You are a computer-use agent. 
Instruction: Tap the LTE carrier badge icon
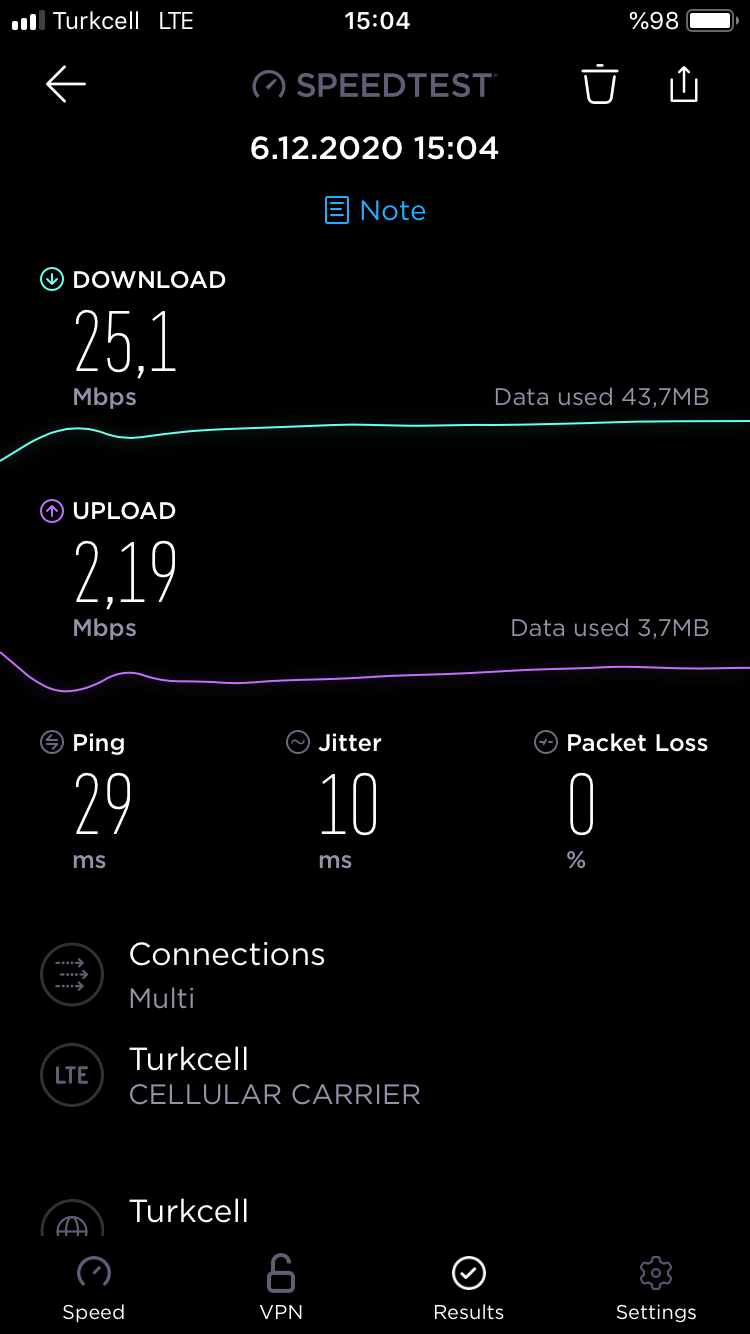[x=72, y=1075]
